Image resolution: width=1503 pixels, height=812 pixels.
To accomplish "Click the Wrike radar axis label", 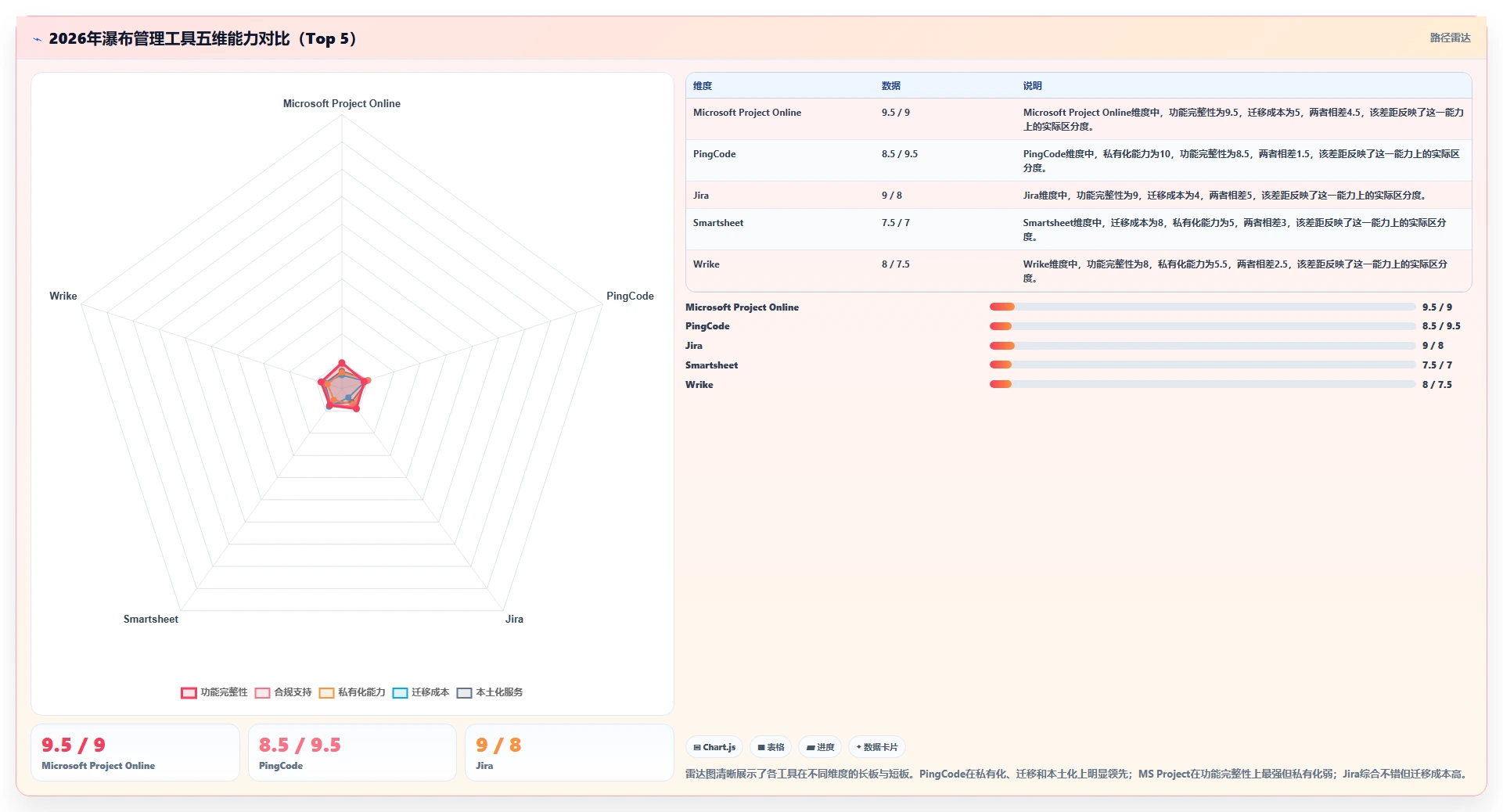I will pyautogui.click(x=63, y=296).
